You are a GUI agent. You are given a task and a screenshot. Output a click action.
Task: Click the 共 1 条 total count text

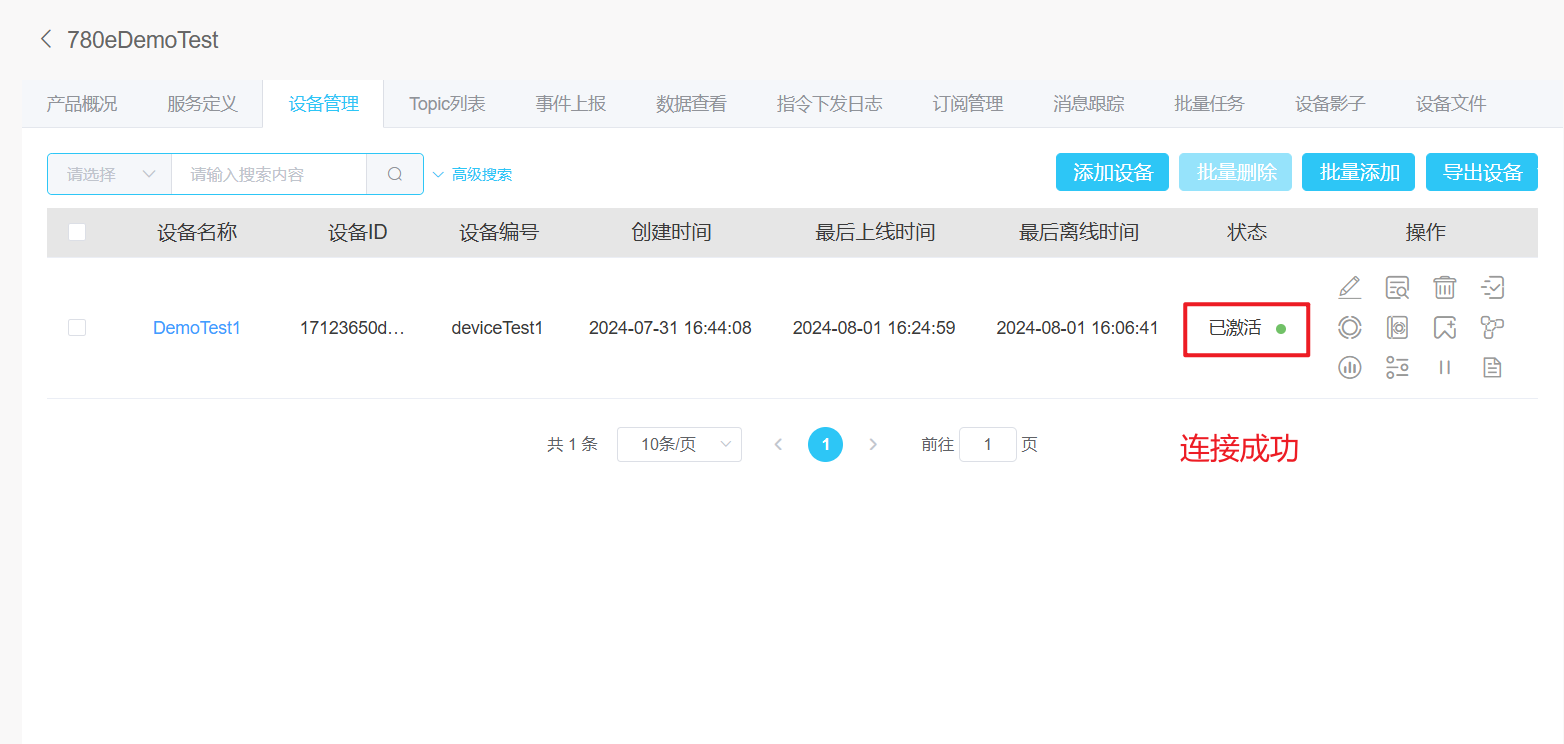[x=572, y=445]
